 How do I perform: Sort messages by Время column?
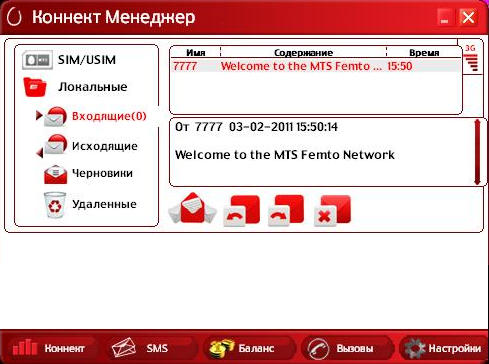pos(424,53)
